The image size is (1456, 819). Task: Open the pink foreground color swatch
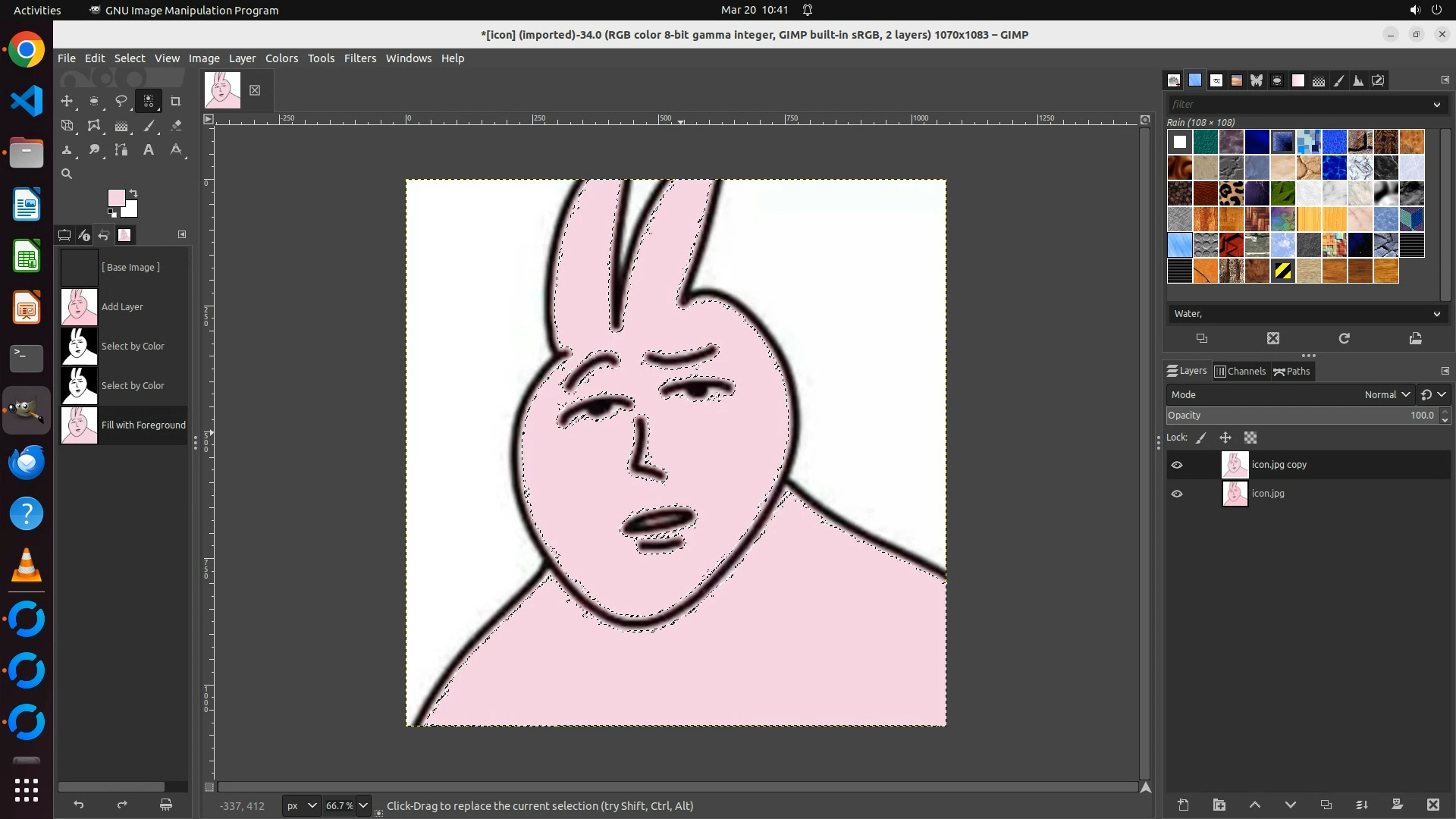pos(115,198)
